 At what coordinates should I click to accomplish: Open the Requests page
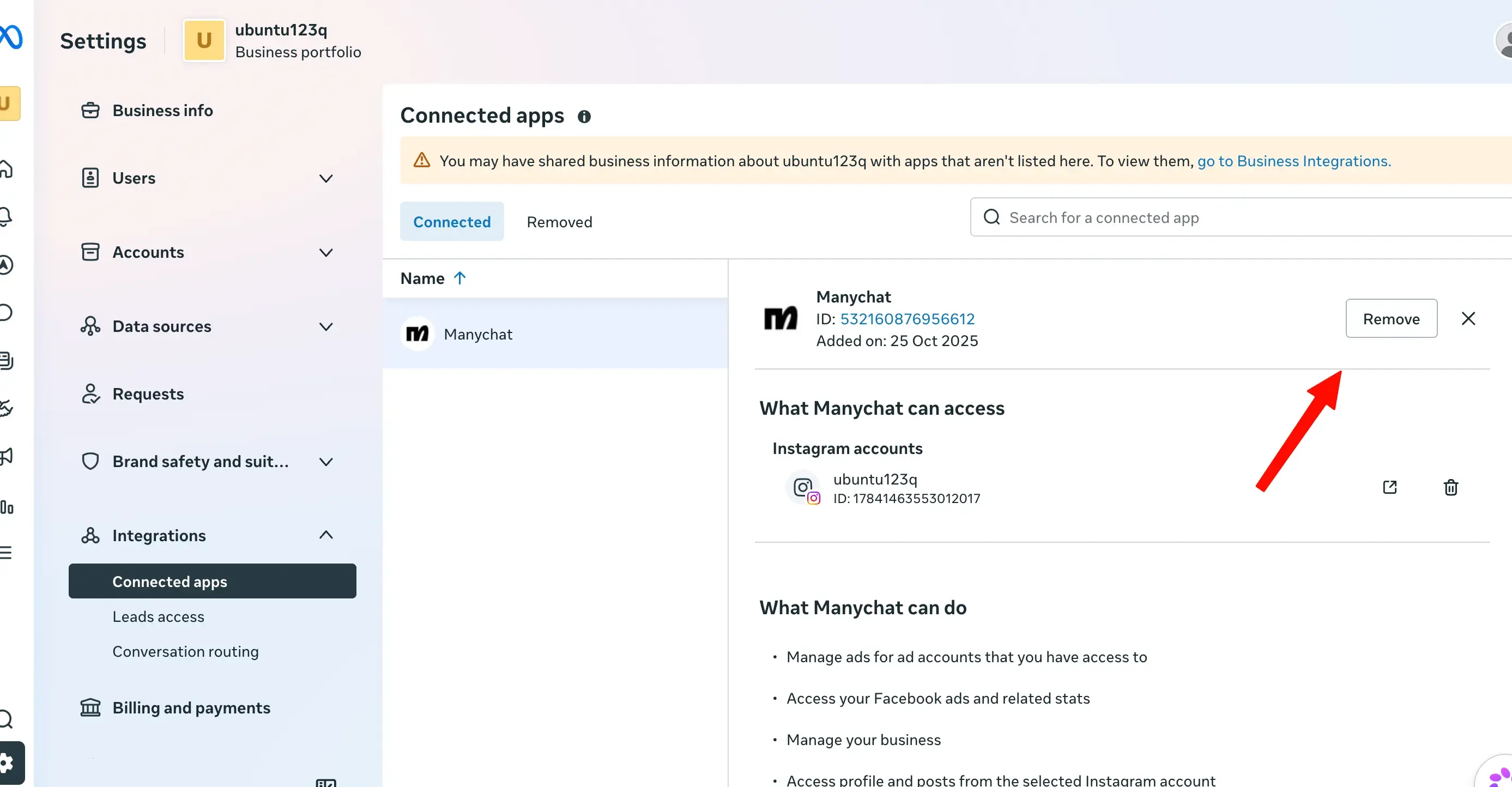[x=212, y=394]
